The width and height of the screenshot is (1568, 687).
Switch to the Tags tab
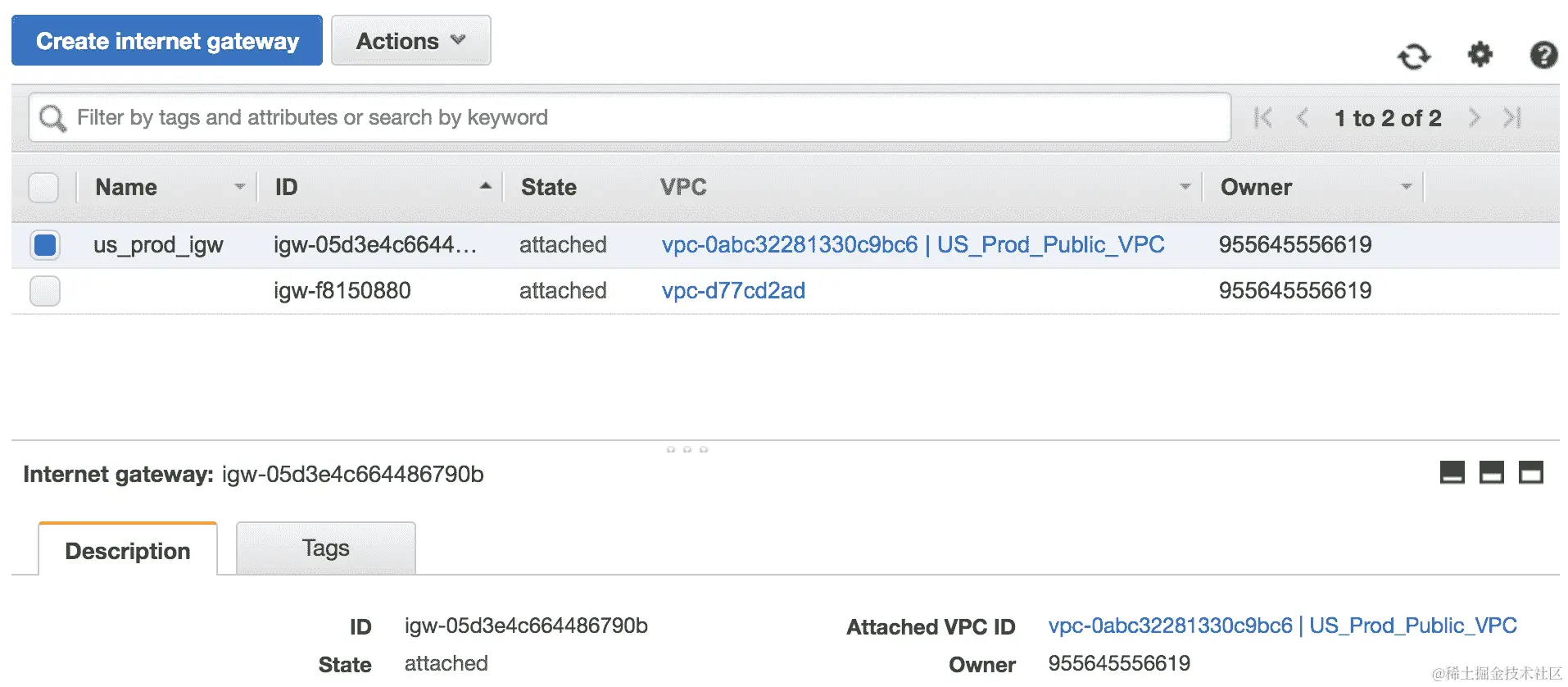tap(325, 548)
